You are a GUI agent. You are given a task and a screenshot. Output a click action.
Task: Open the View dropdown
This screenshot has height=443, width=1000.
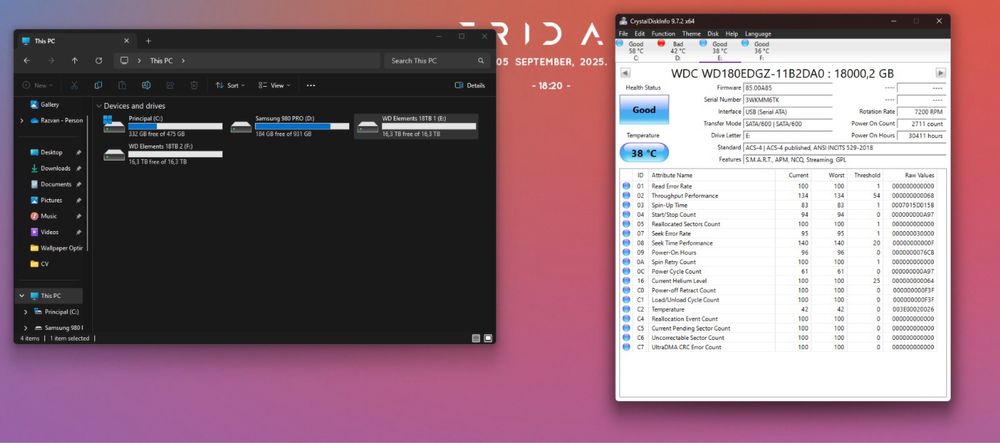coord(274,85)
